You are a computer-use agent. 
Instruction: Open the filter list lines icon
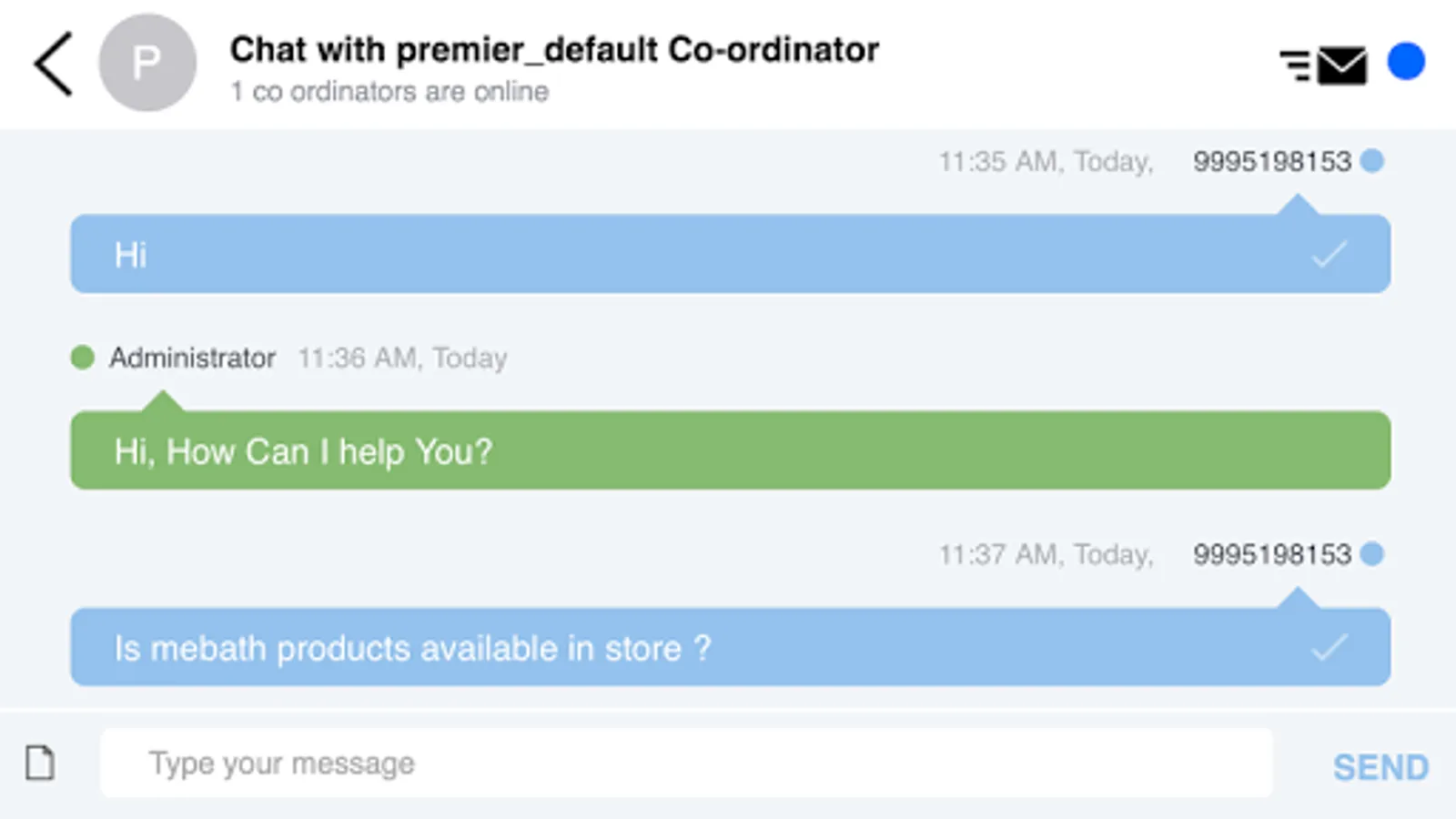coord(1294,66)
